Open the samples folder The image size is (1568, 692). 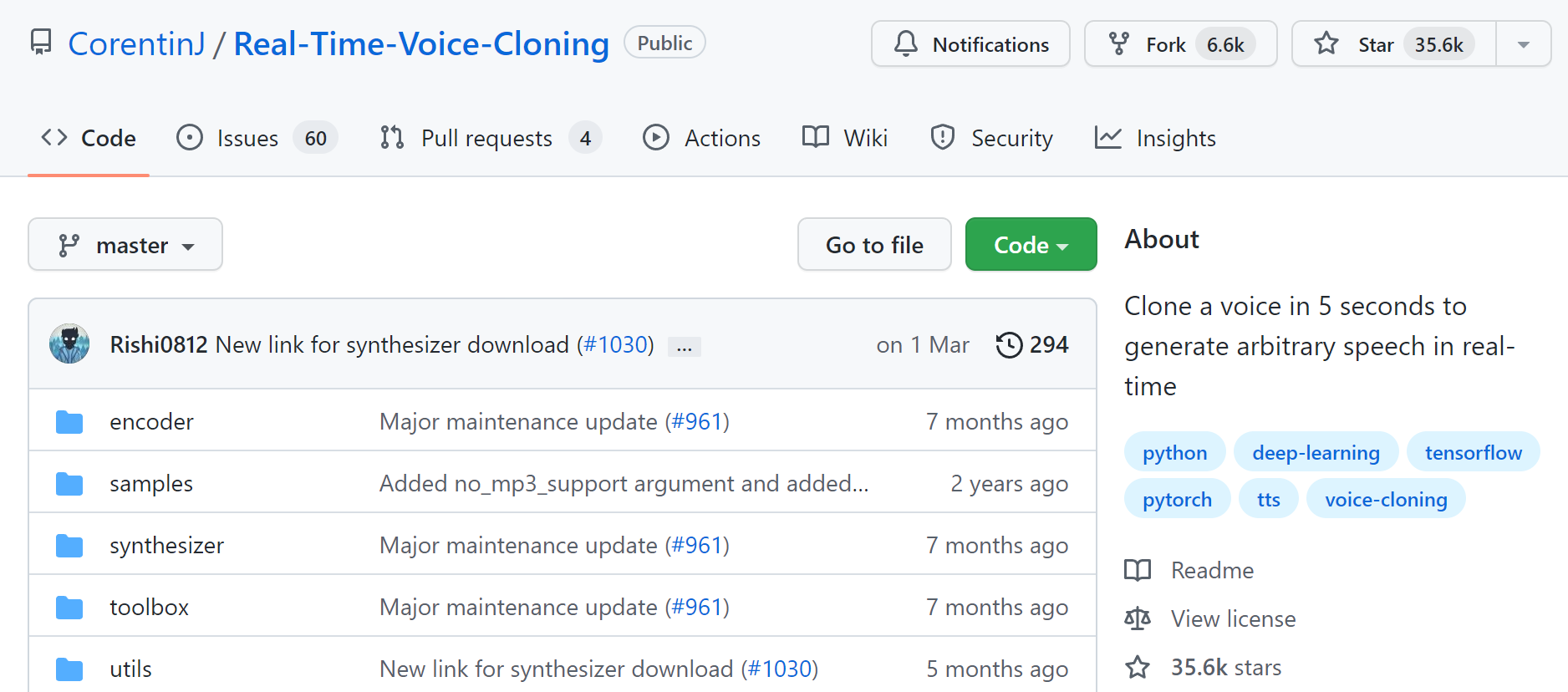point(151,484)
